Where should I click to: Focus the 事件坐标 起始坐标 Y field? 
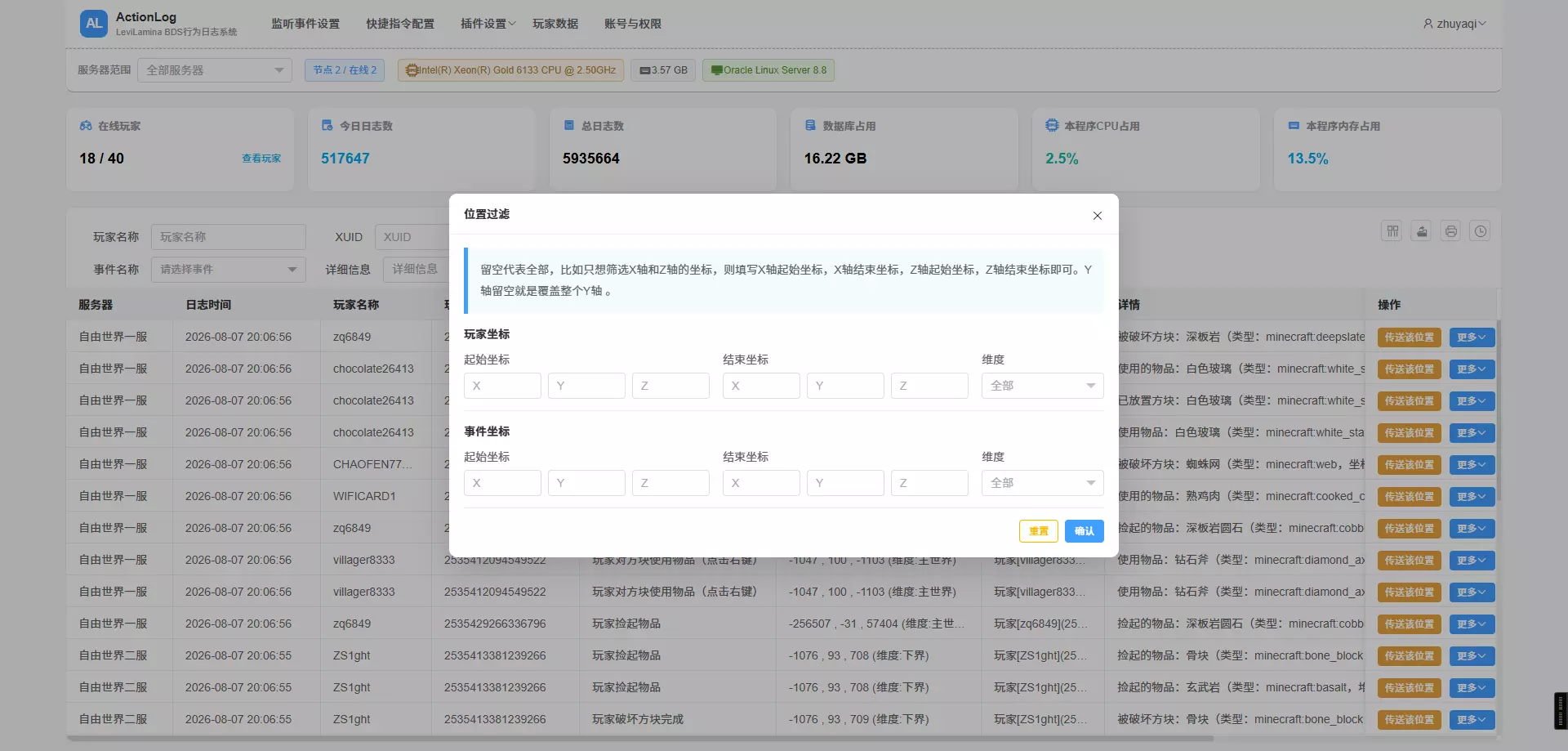586,483
